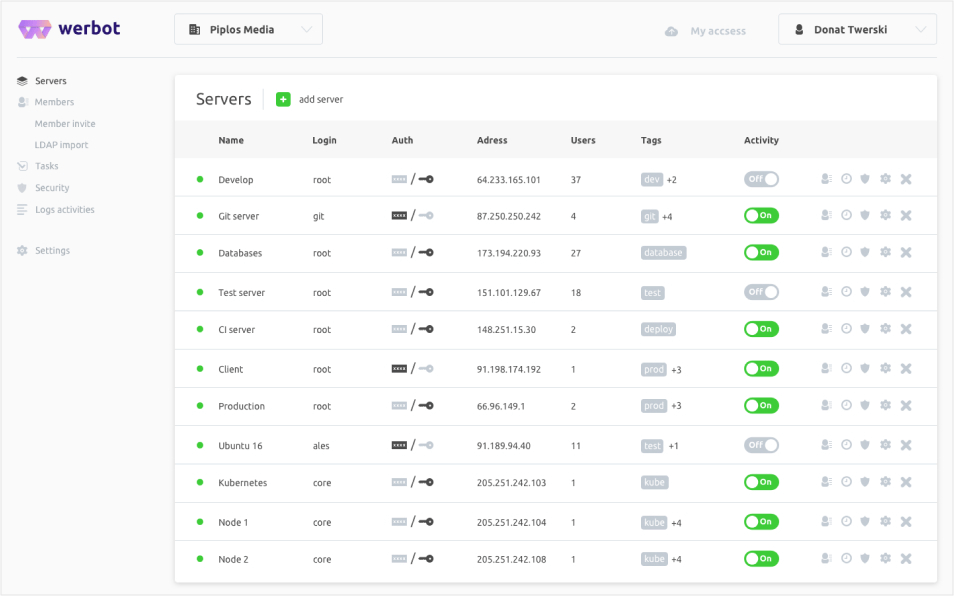Expand the +4 extra tags on Git server
Image resolution: width=954 pixels, height=596 pixels.
point(667,216)
